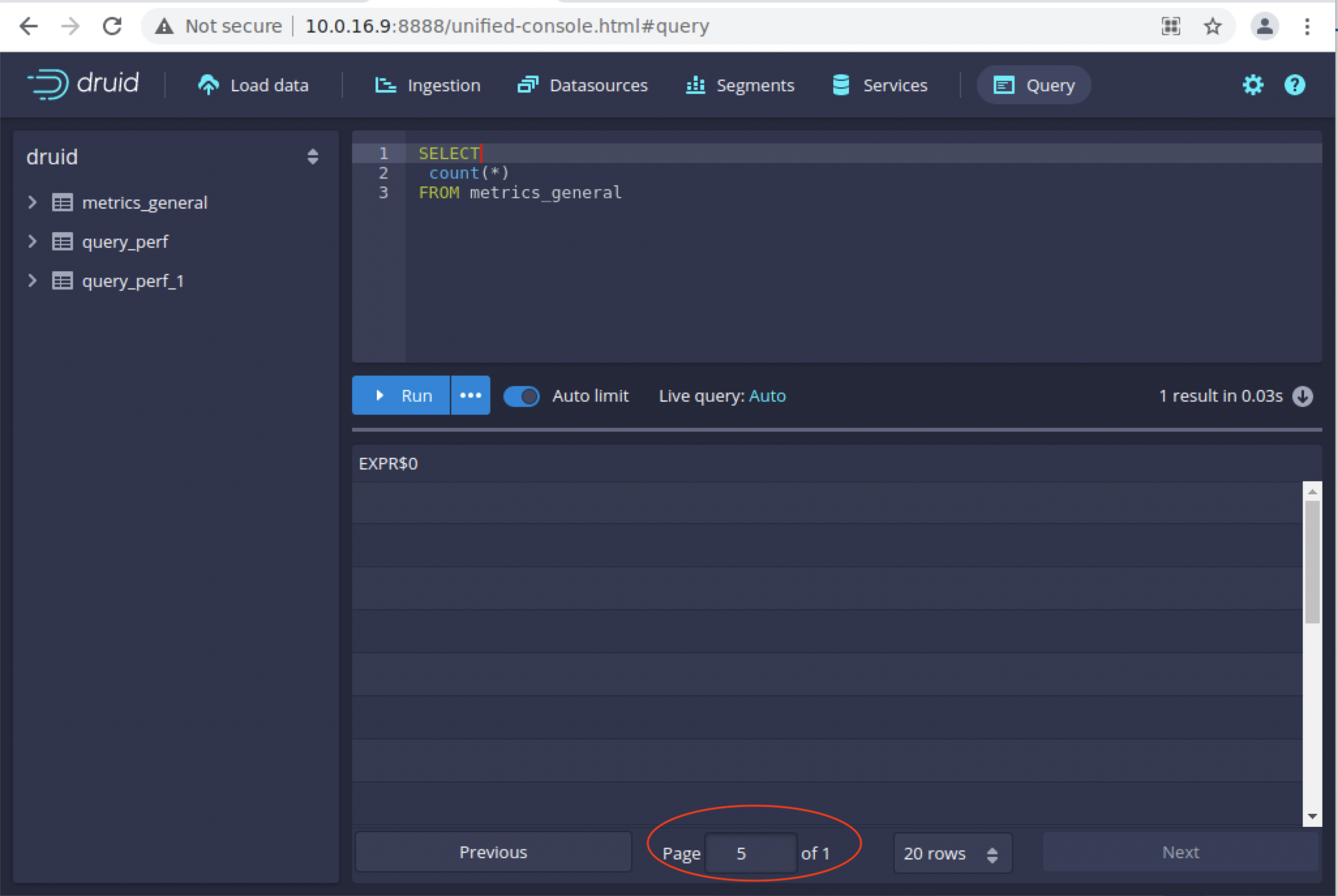This screenshot has width=1338, height=896.
Task: Go to the Segments view
Action: tap(740, 85)
